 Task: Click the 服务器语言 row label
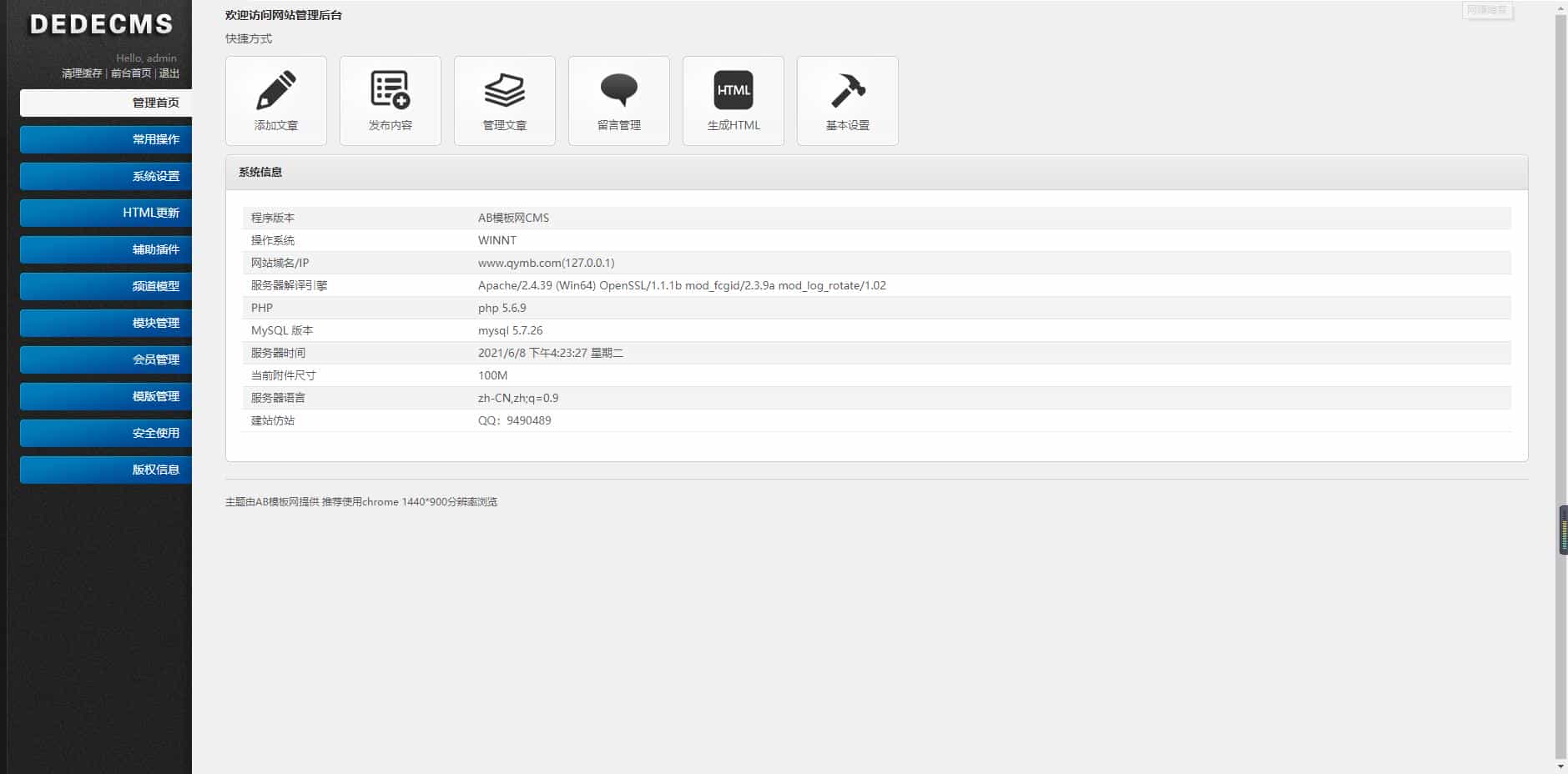(x=278, y=398)
